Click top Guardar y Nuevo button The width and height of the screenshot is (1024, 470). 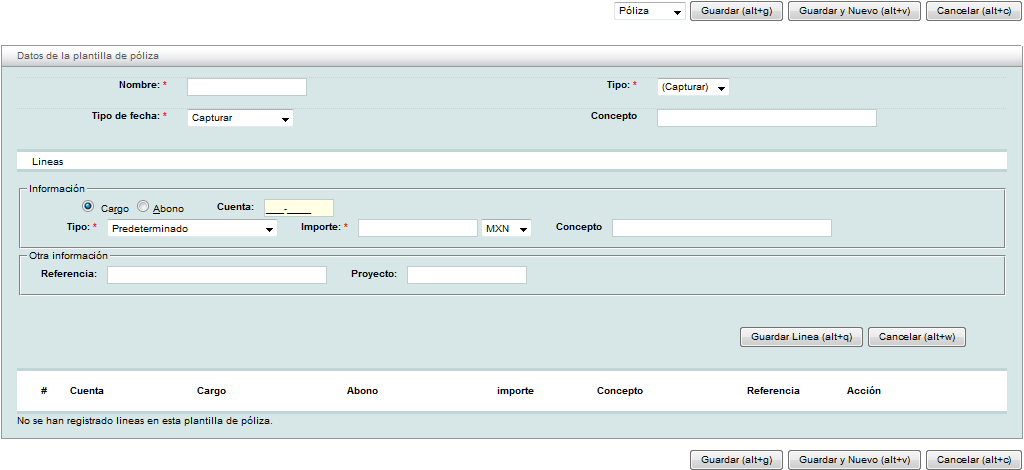[x=855, y=11]
